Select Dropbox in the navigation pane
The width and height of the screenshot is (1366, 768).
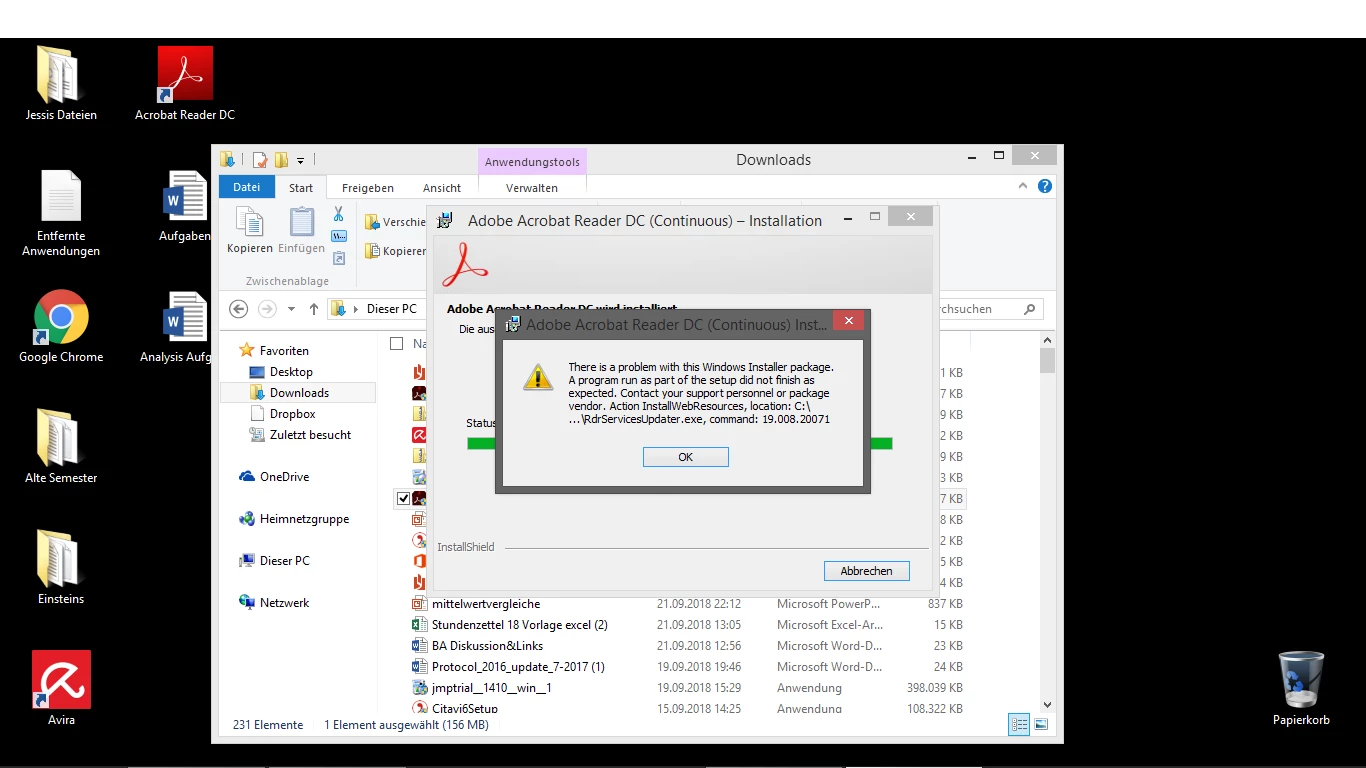click(x=292, y=414)
